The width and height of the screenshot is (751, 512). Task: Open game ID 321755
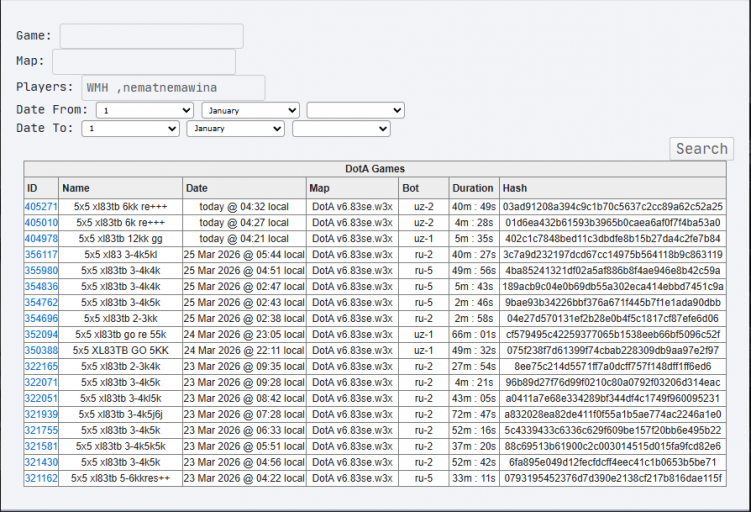tap(41, 430)
